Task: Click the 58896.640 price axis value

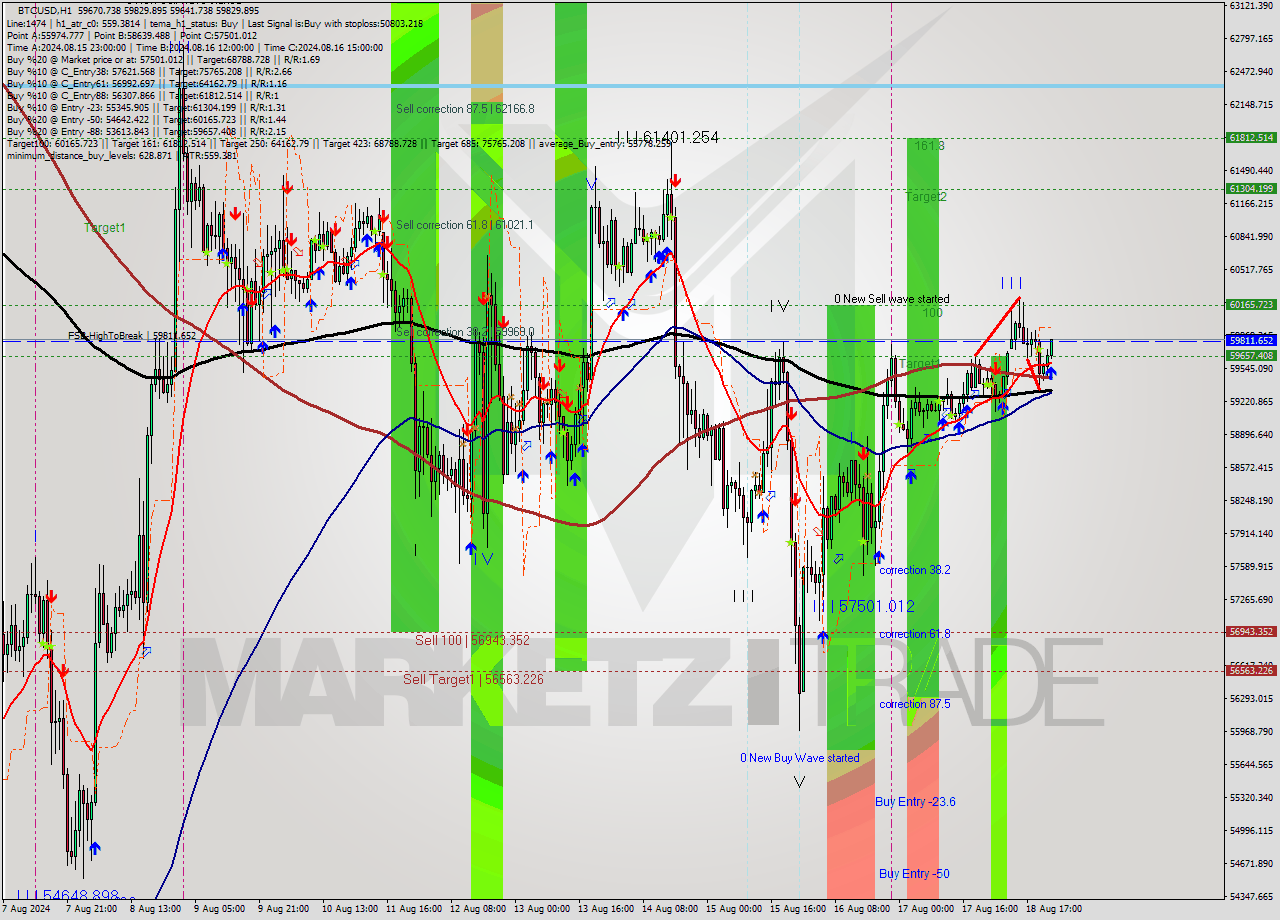Action: (1251, 435)
